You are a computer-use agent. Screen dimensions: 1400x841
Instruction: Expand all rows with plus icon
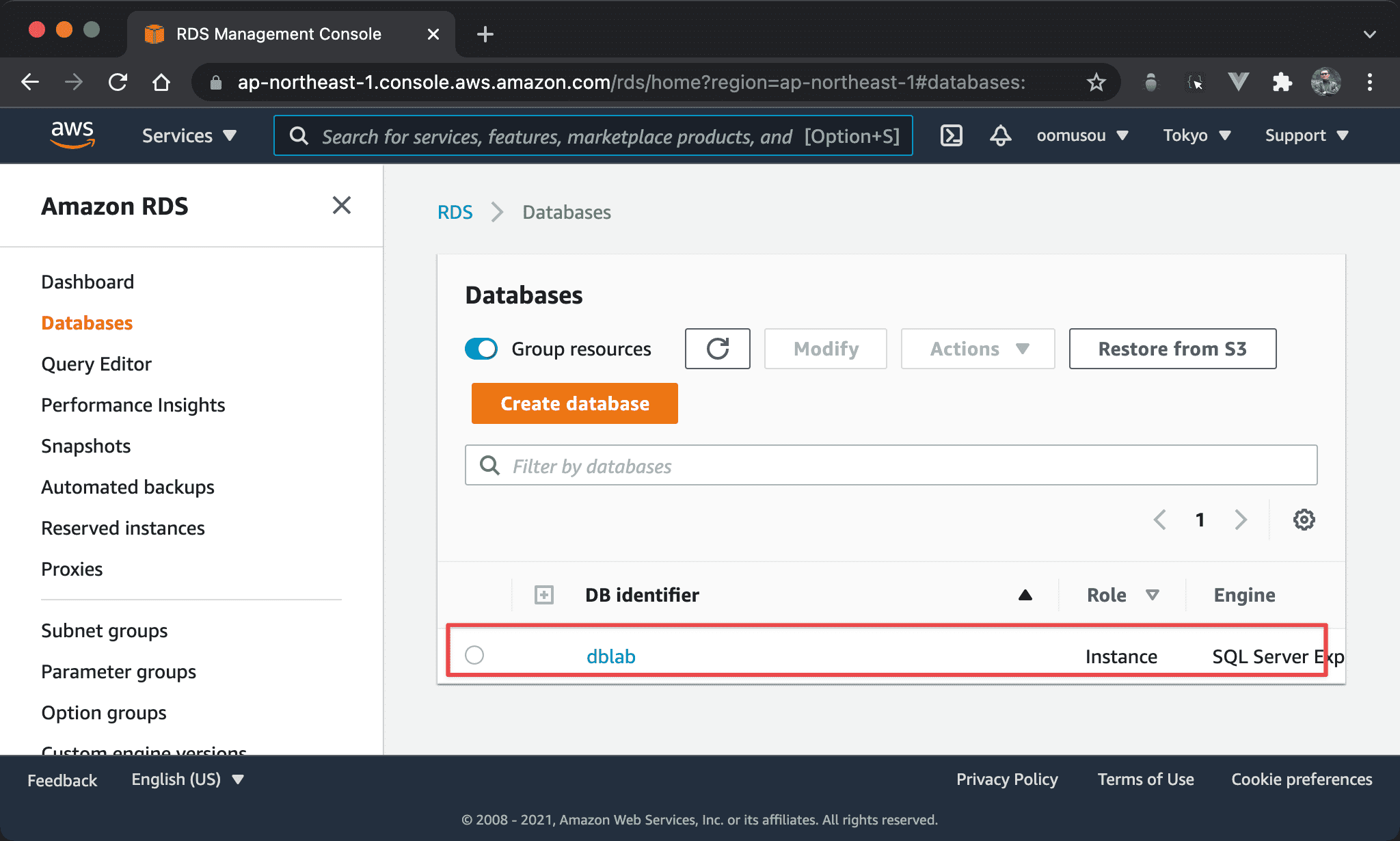pos(544,595)
